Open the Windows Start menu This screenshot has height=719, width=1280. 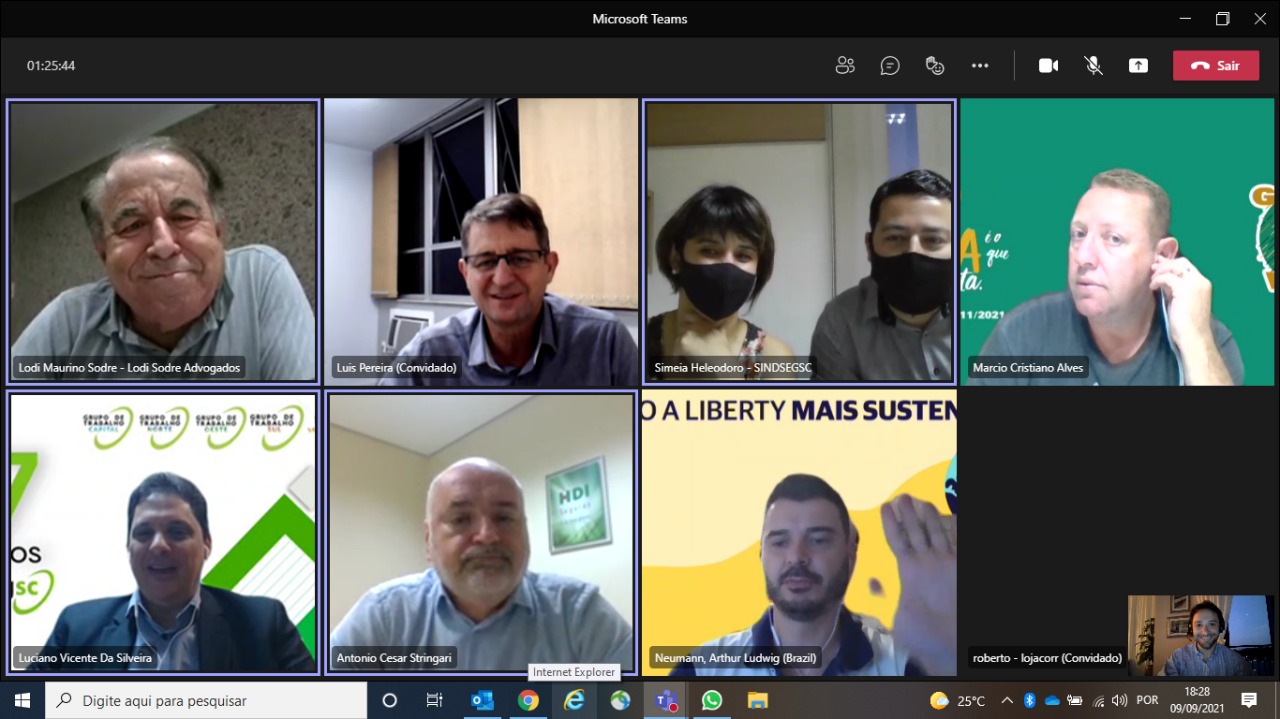[22, 700]
